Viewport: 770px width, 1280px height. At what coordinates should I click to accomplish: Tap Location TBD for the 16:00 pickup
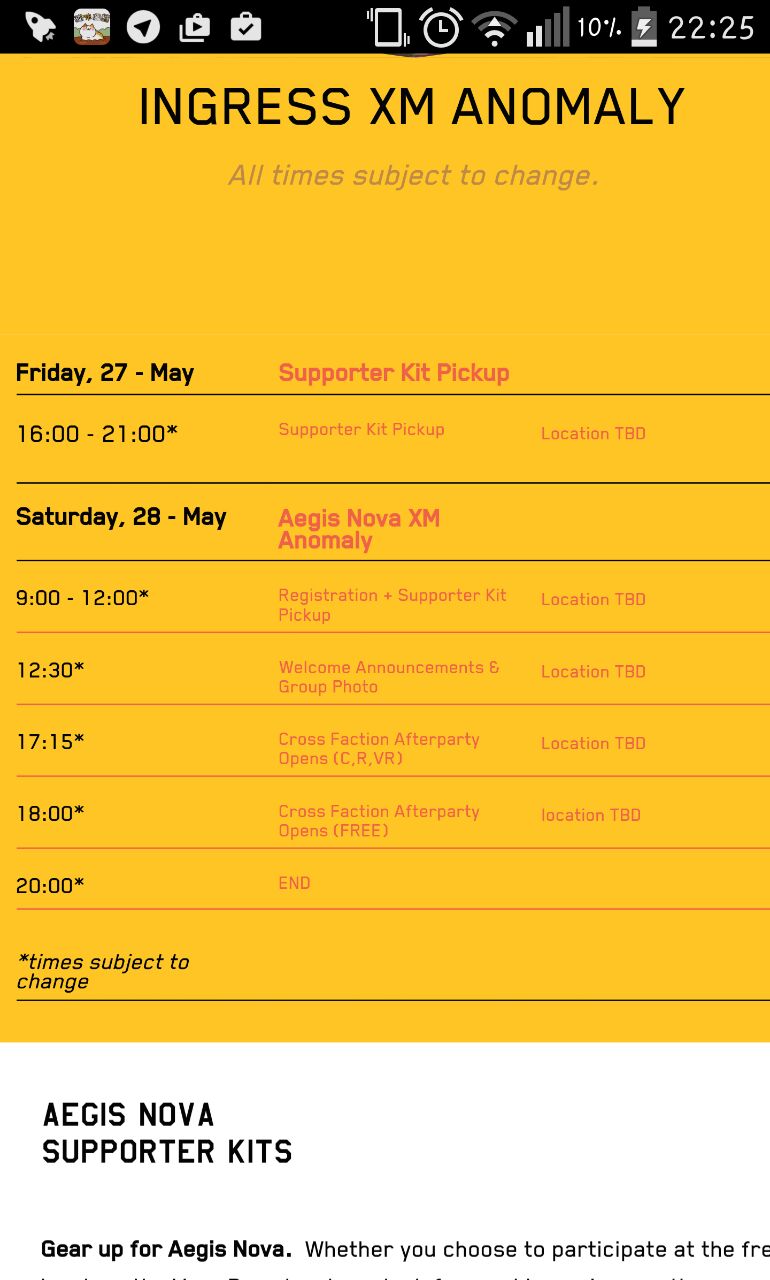click(593, 434)
